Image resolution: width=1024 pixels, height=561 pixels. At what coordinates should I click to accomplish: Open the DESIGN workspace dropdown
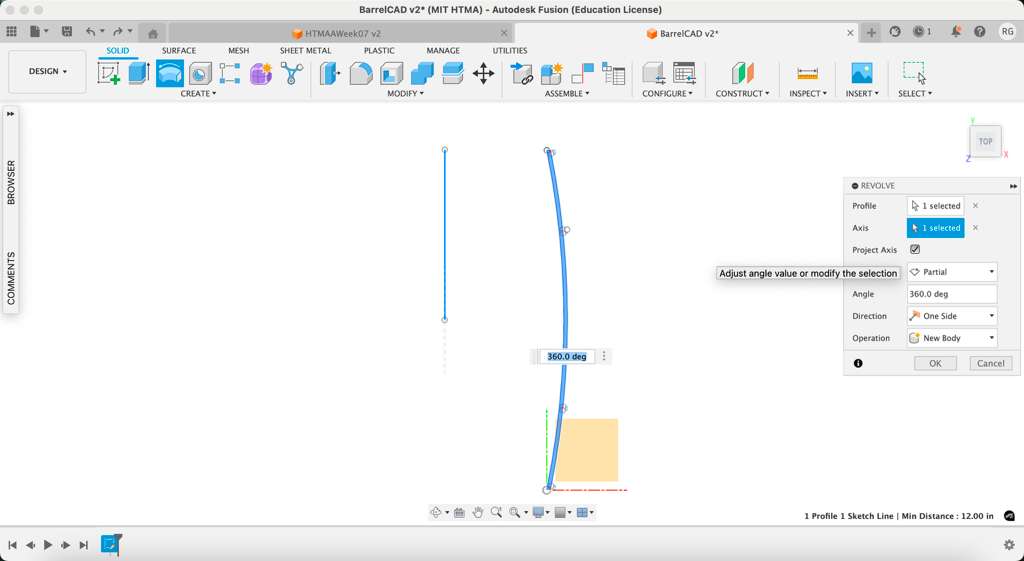click(47, 72)
